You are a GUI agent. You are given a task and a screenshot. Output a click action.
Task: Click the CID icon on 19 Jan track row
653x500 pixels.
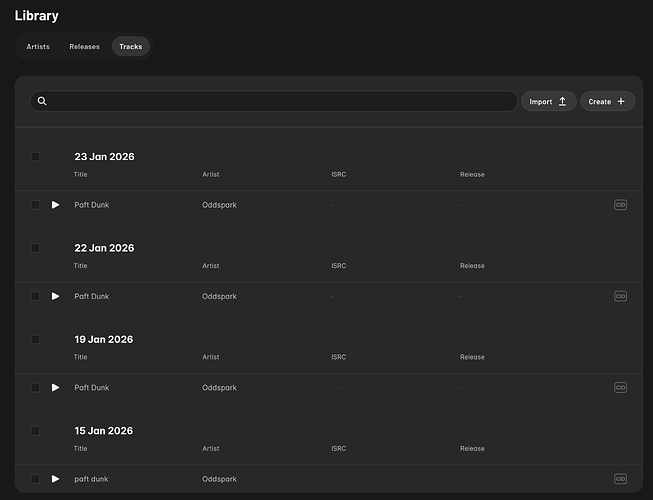click(620, 388)
